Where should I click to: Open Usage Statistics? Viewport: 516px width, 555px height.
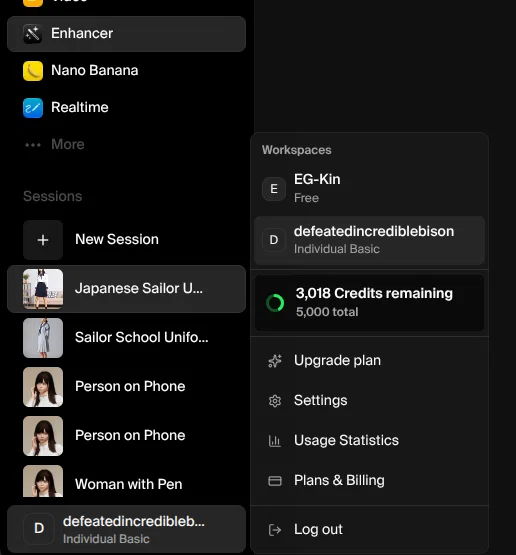click(x=369, y=441)
